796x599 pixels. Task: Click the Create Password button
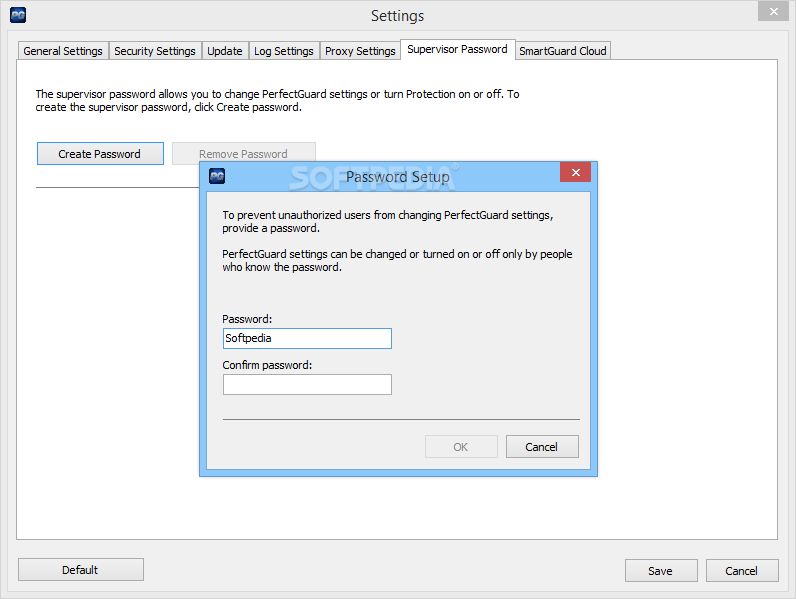[100, 153]
